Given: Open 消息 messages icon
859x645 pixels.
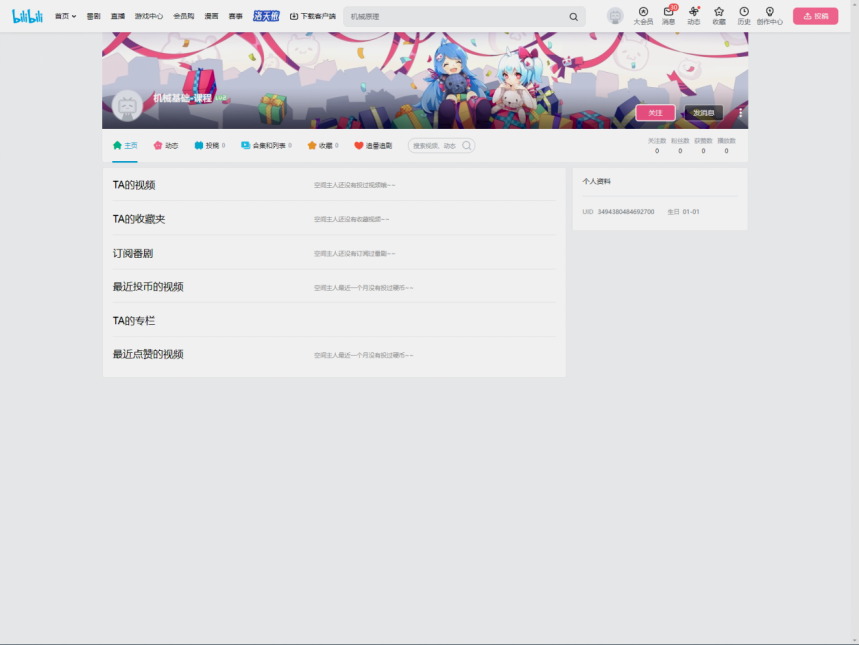Looking at the screenshot, I should pos(668,16).
